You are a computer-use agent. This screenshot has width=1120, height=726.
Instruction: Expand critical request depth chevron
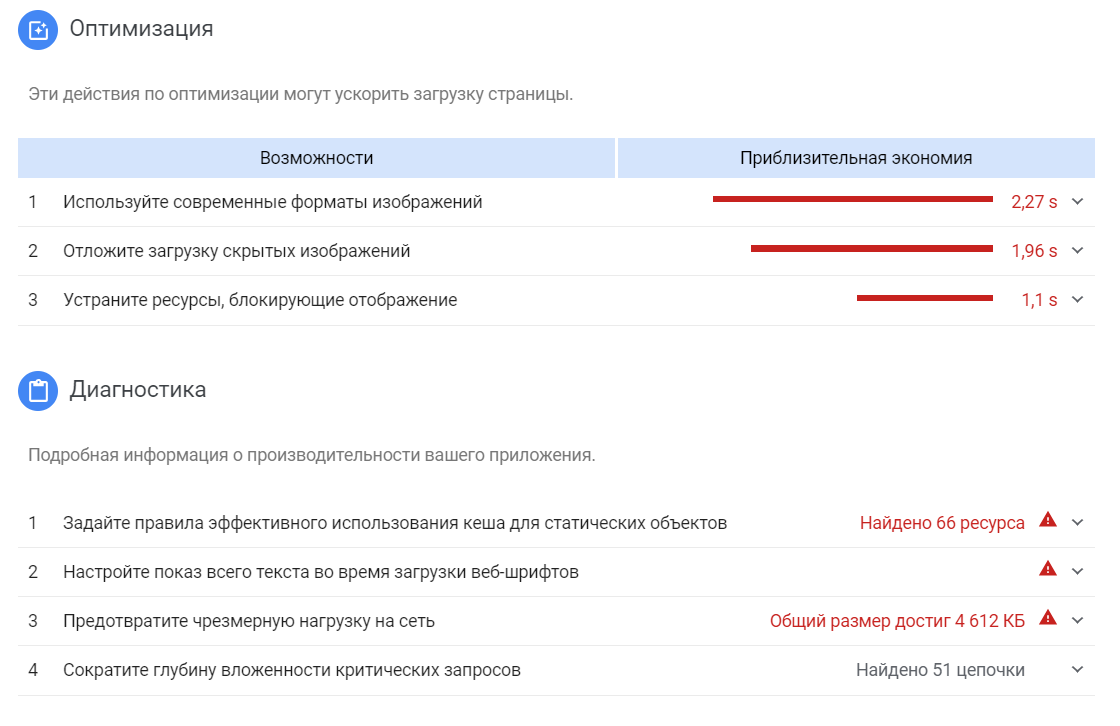tap(1077, 670)
